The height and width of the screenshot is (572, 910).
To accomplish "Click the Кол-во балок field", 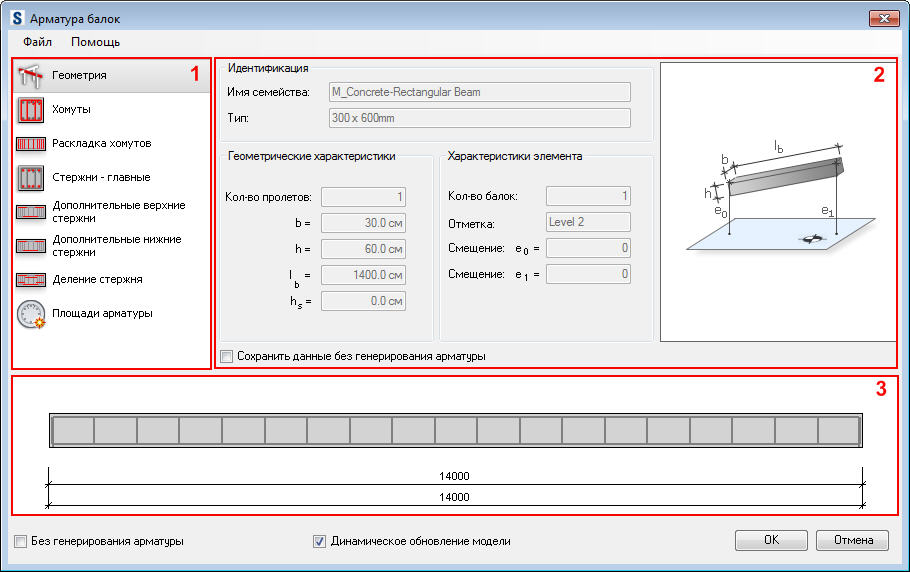I will click(588, 196).
